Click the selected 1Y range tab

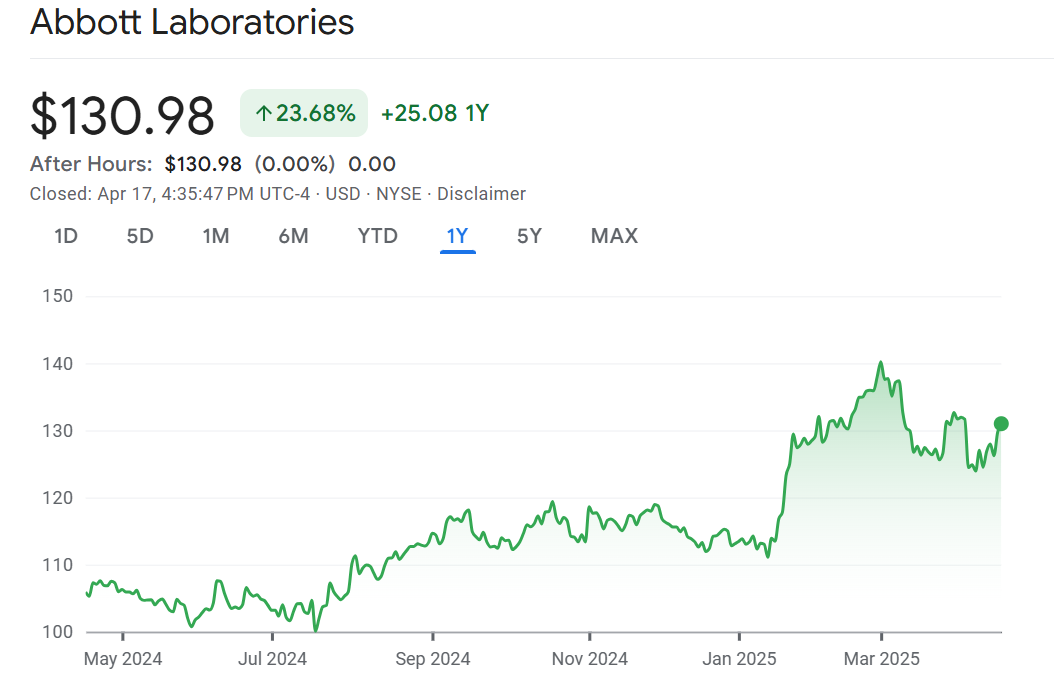click(457, 236)
